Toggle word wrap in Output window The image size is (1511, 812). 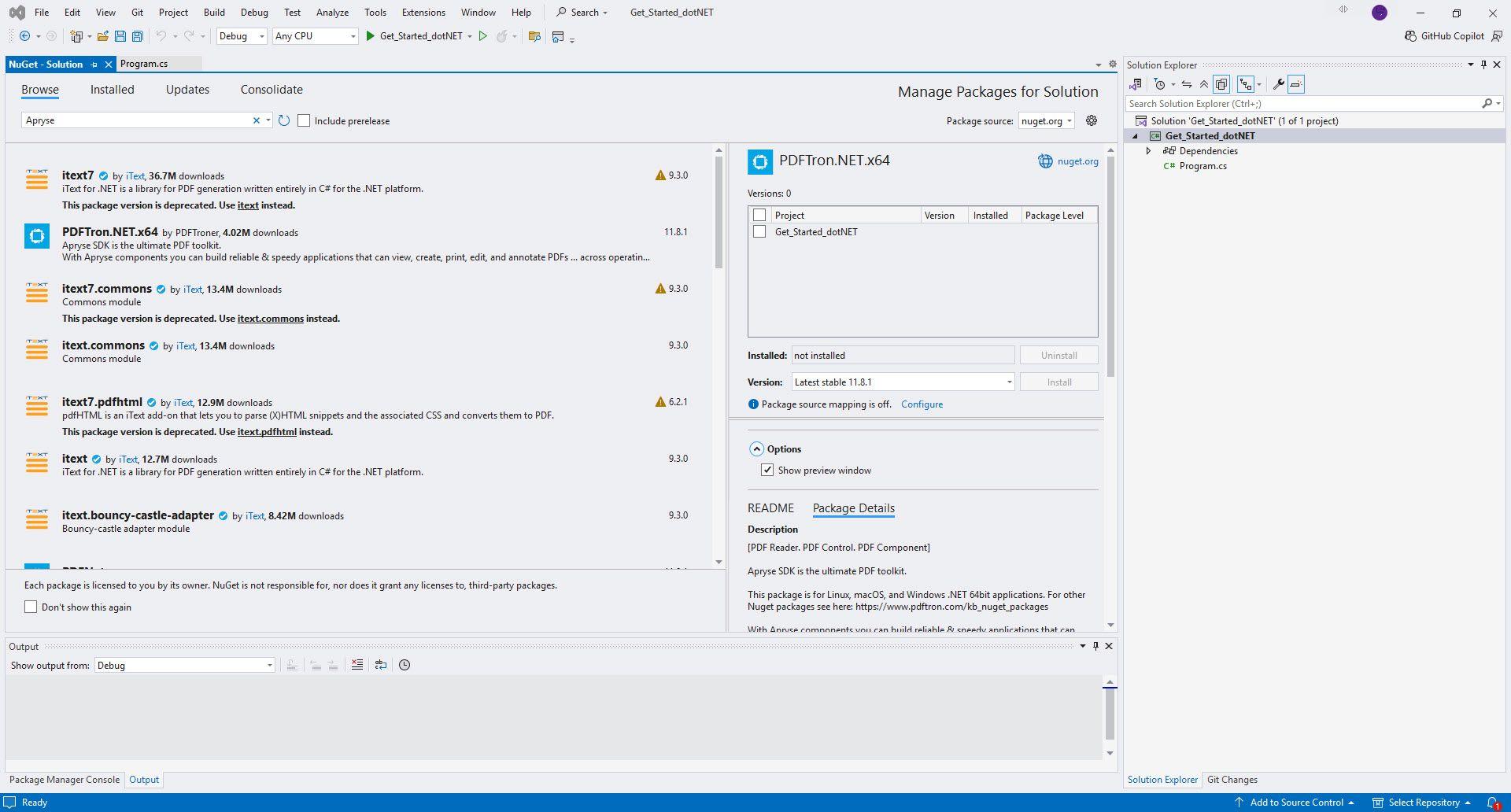click(x=381, y=665)
